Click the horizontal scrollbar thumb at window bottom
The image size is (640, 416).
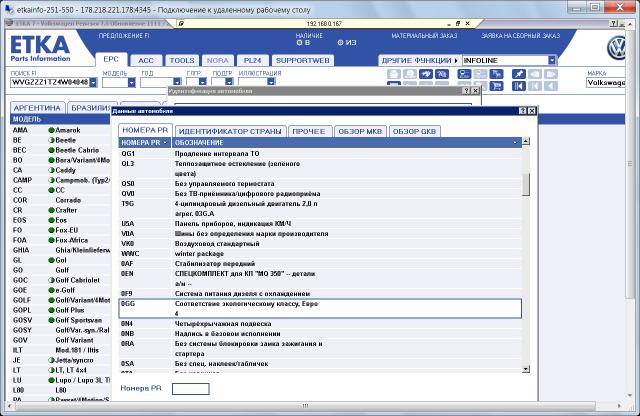pyautogui.click(x=305, y=406)
